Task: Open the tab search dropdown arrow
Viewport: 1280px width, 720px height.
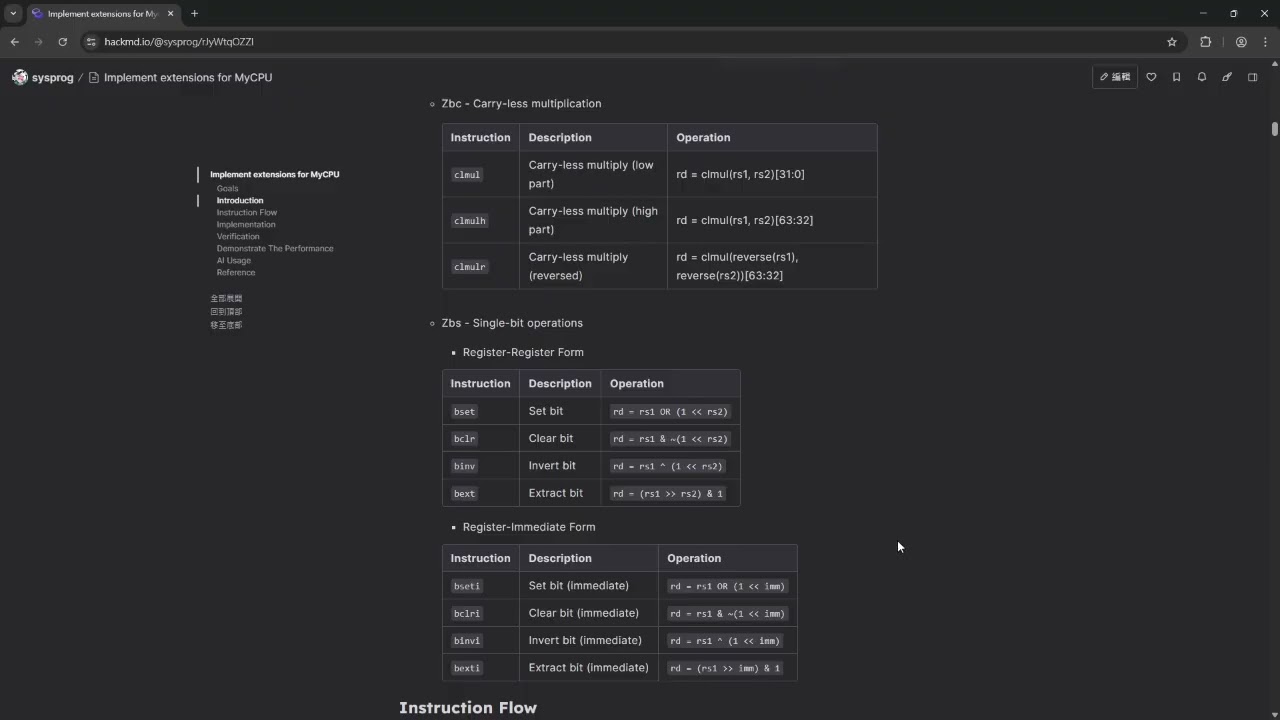Action: click(13, 14)
